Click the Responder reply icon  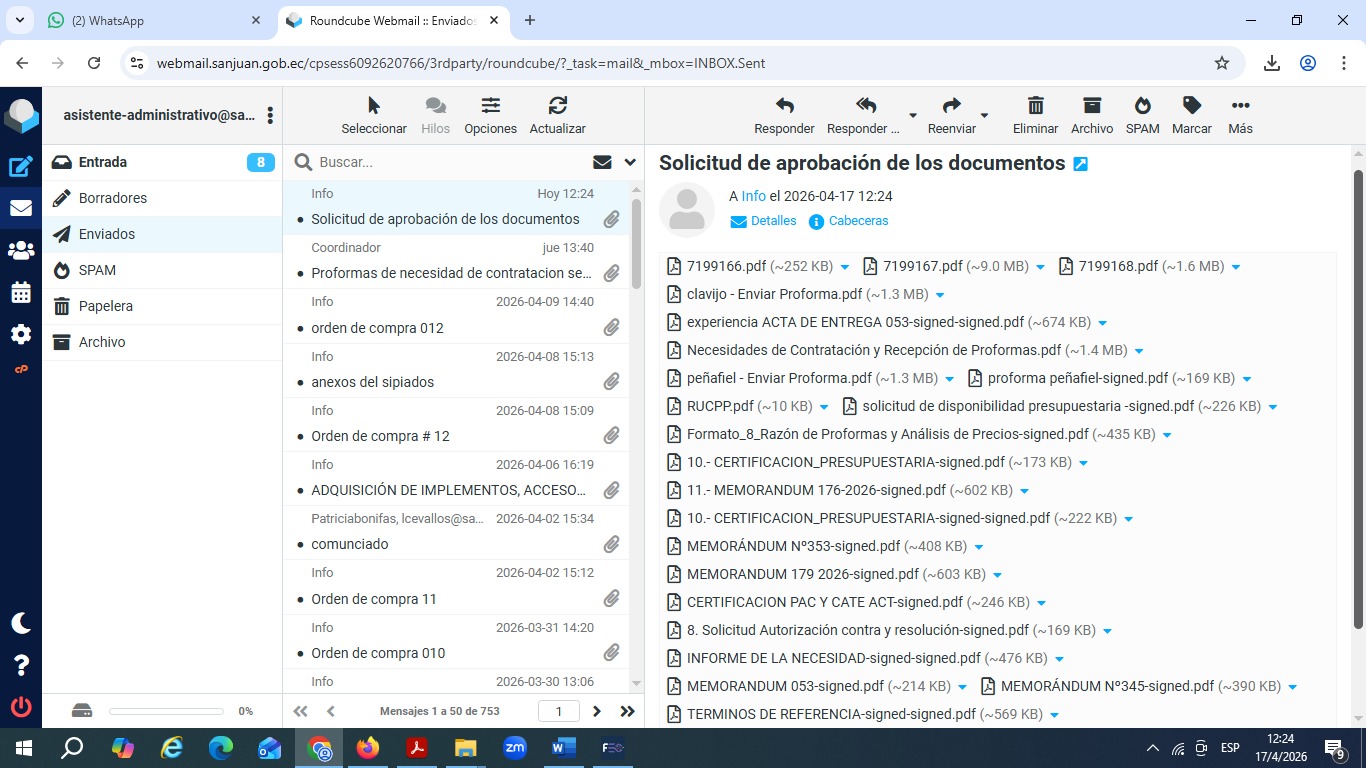[784, 115]
